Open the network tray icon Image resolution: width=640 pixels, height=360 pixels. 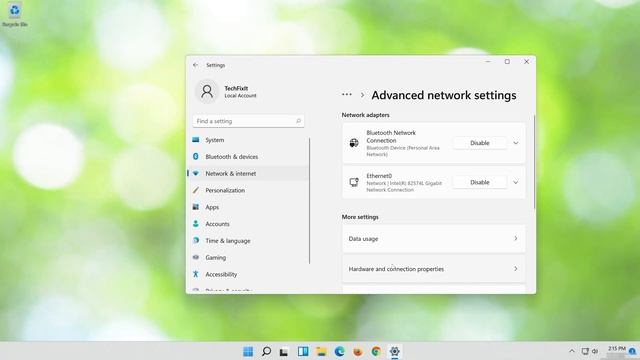tap(585, 351)
